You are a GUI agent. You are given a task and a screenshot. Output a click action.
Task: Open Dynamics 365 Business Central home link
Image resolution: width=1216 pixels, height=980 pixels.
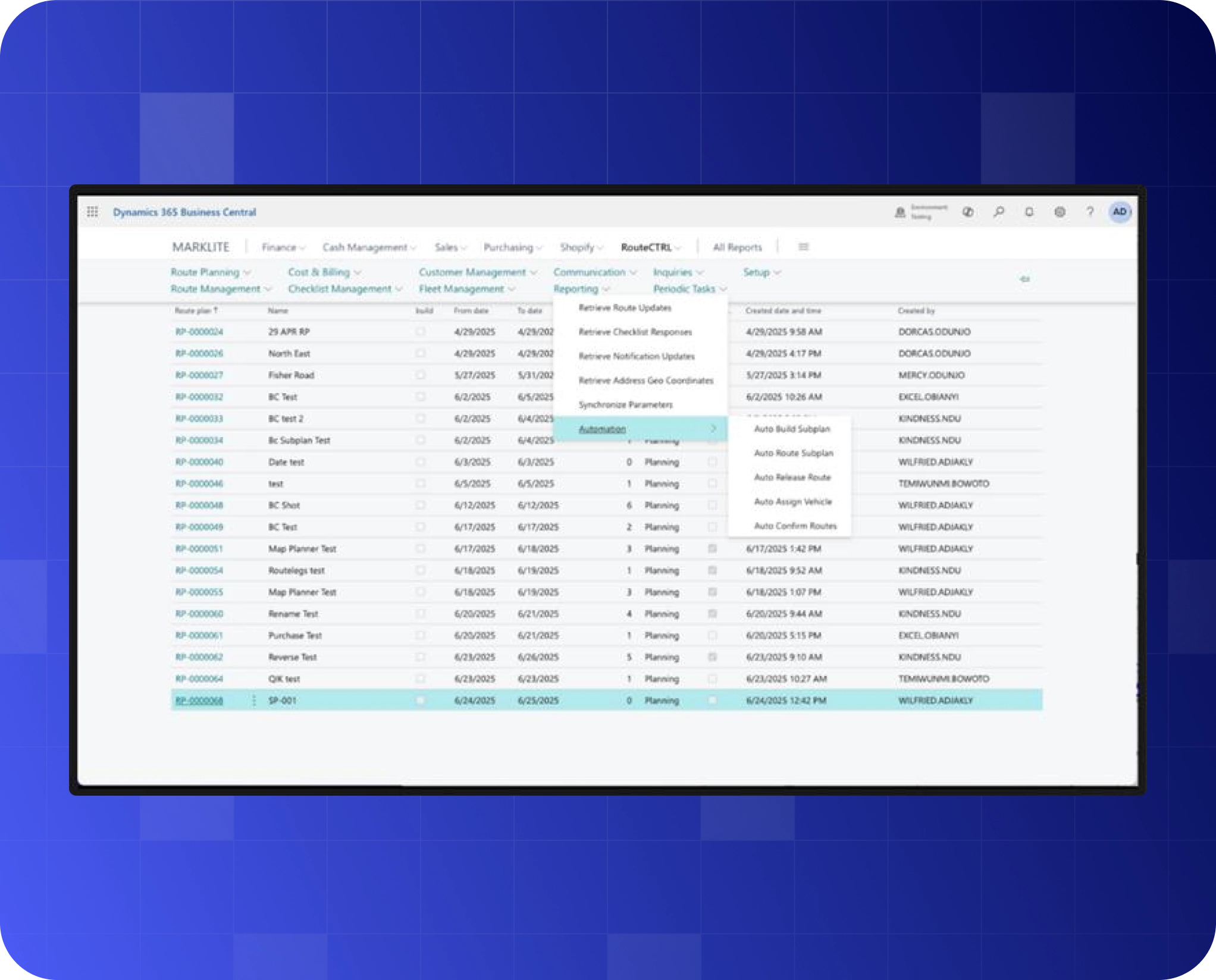184,212
